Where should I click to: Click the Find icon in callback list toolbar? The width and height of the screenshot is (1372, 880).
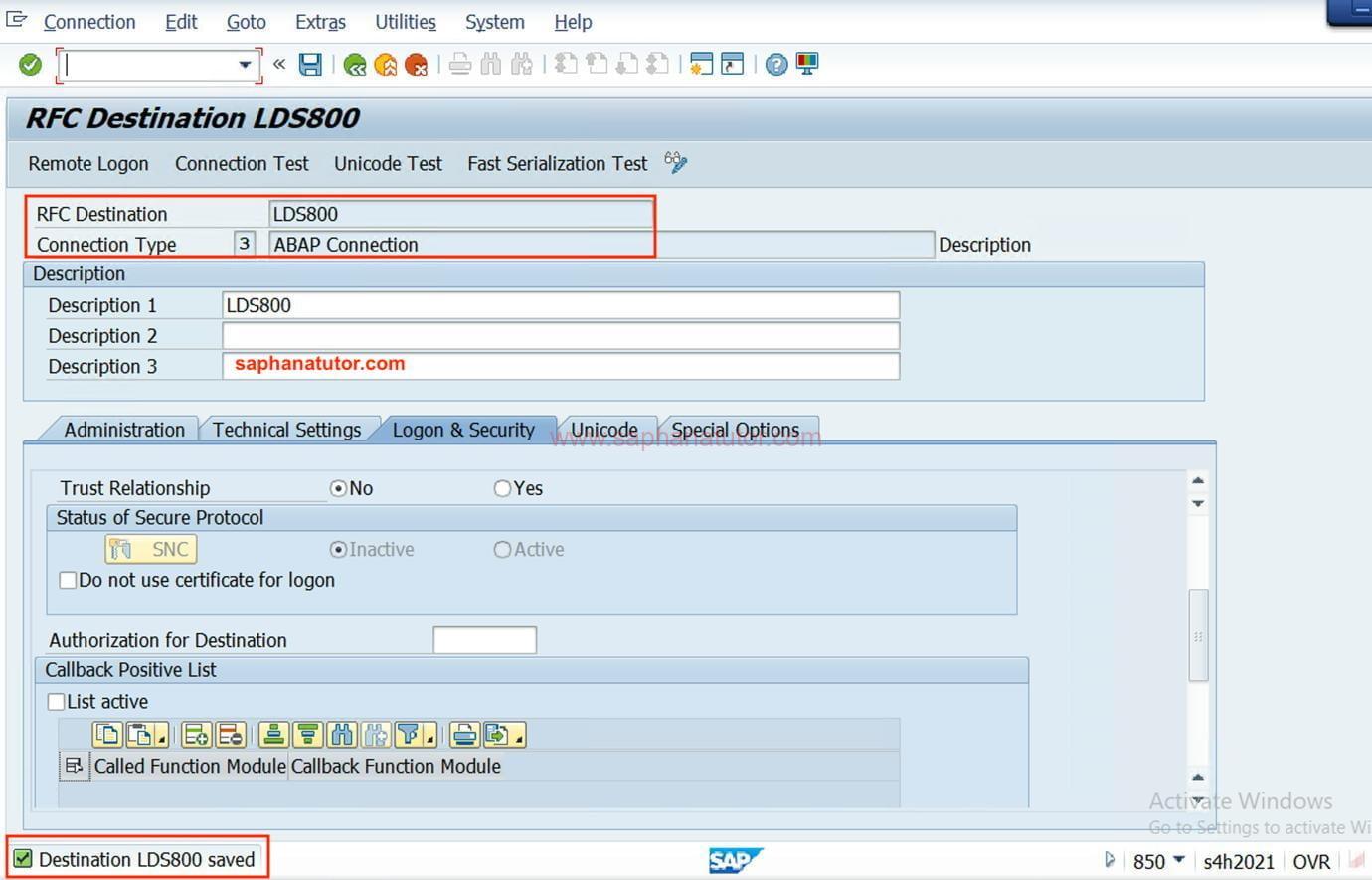point(342,735)
